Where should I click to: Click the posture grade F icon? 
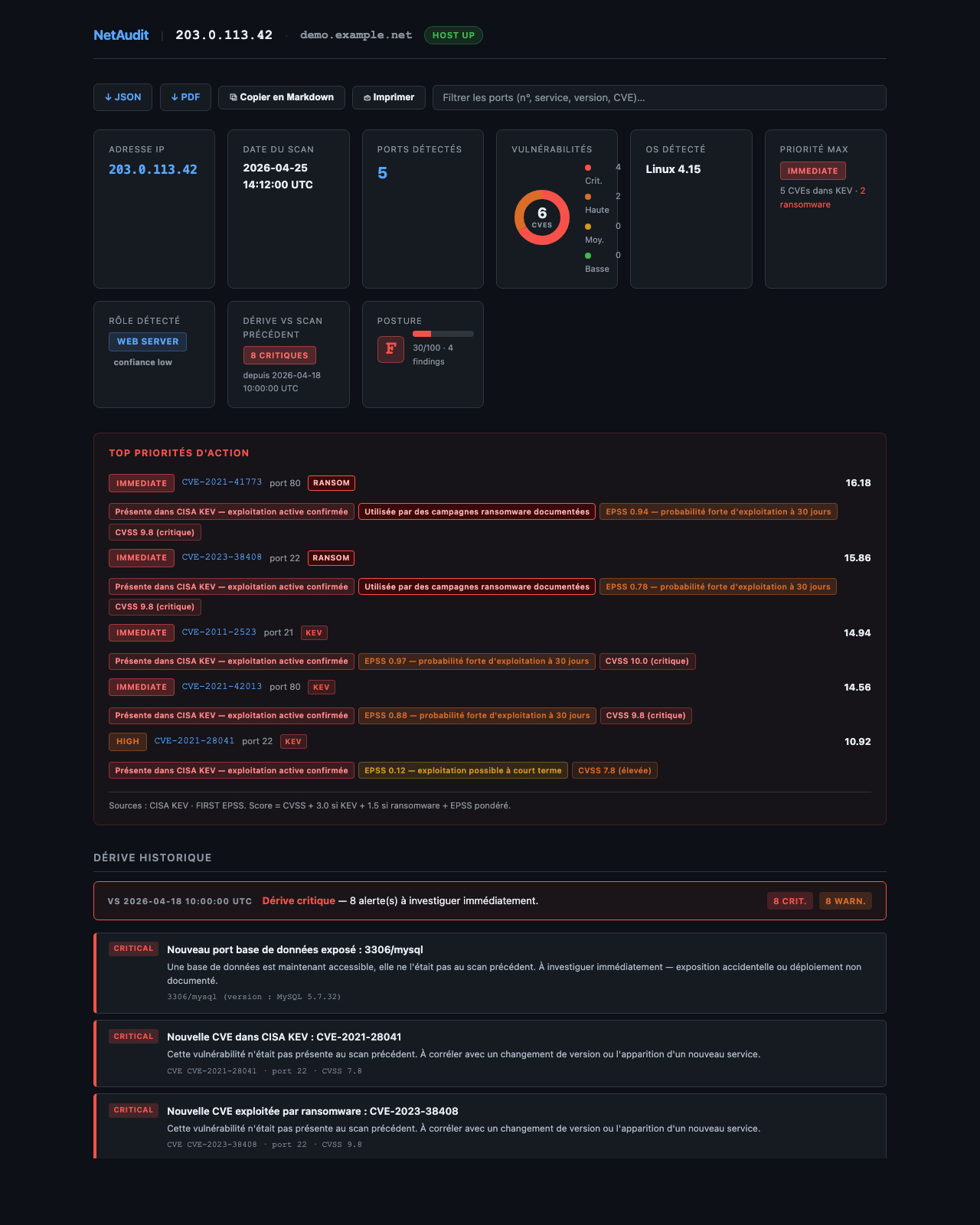coord(390,349)
